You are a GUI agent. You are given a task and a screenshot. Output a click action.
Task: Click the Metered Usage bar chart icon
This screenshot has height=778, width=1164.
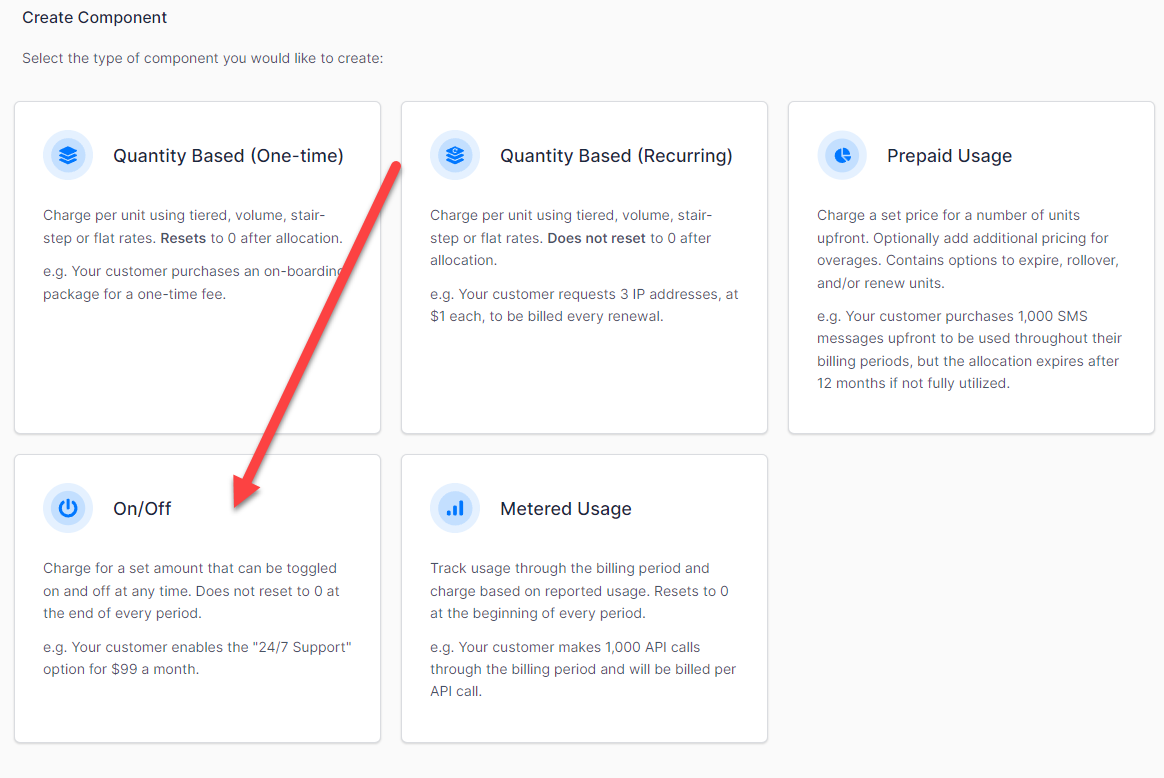tap(455, 509)
